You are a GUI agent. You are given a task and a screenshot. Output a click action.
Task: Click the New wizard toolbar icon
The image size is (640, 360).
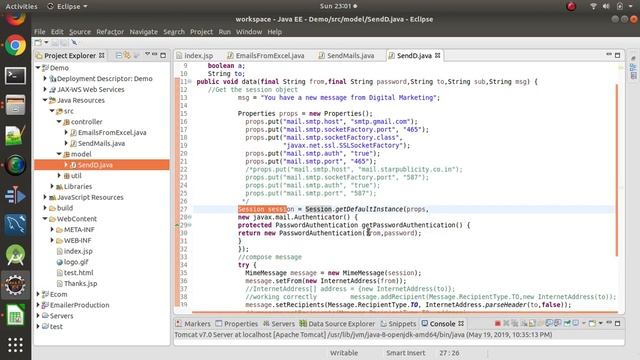click(38, 42)
